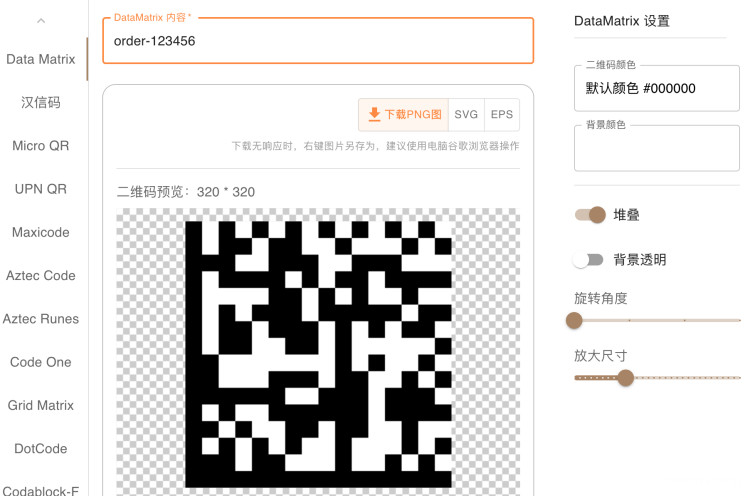This screenshot has width=750, height=496.
Task: Open the 背景颜色 background color field
Action: (x=656, y=148)
